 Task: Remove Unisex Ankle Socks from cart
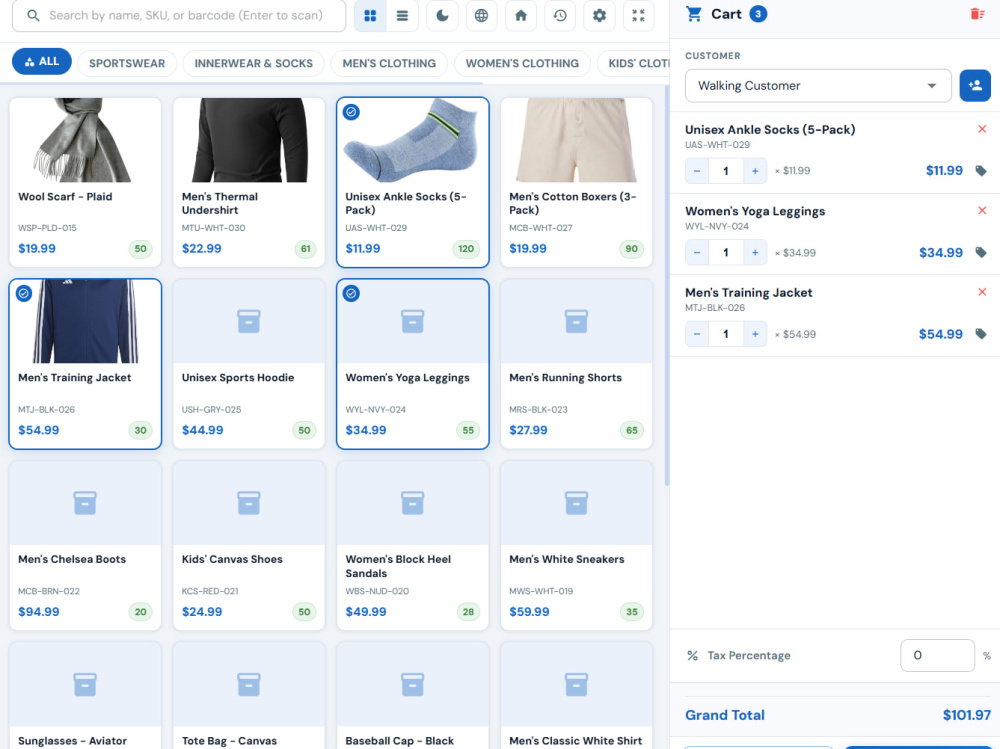point(982,129)
